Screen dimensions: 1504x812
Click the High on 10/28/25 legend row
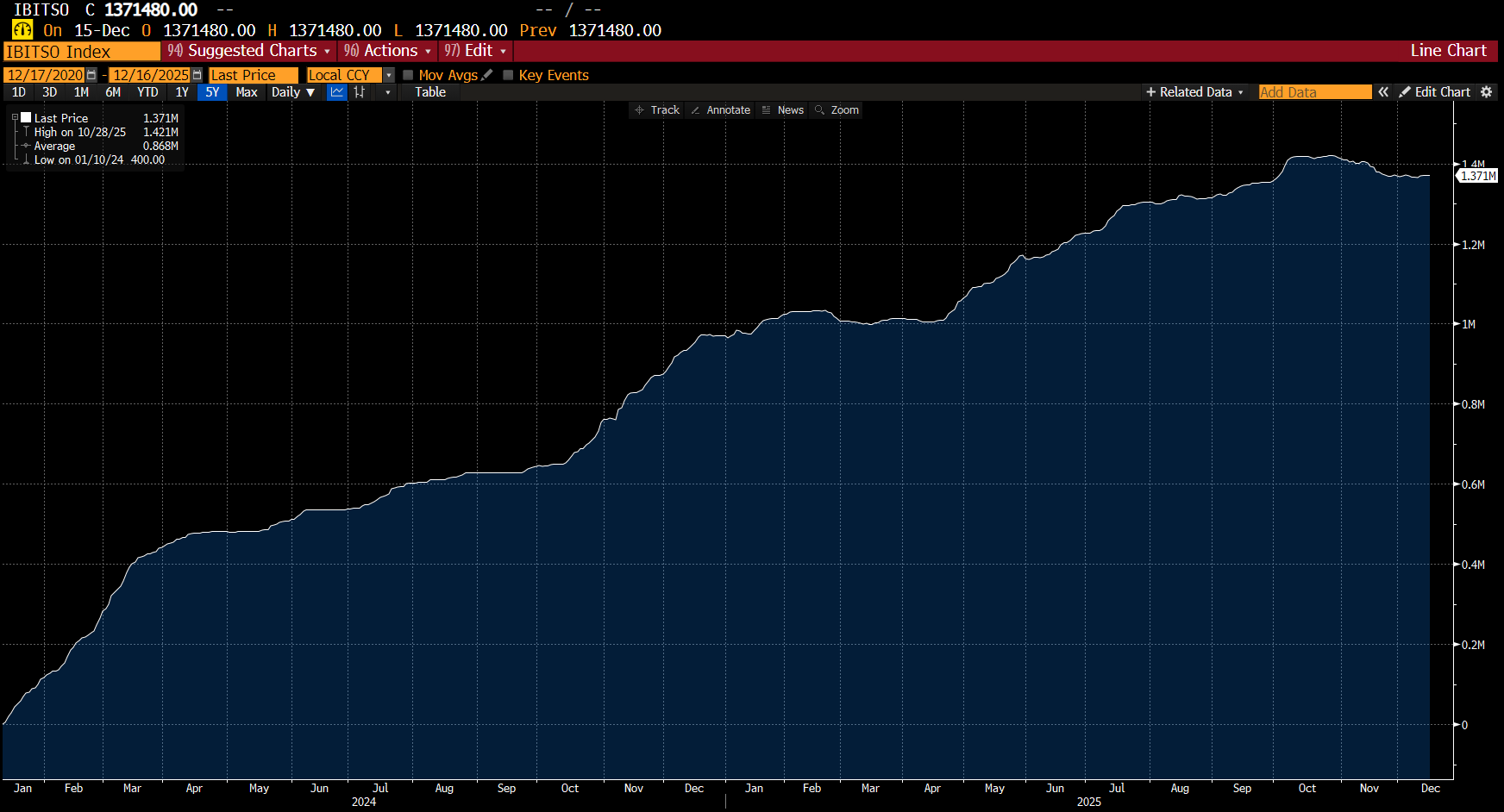click(98, 132)
